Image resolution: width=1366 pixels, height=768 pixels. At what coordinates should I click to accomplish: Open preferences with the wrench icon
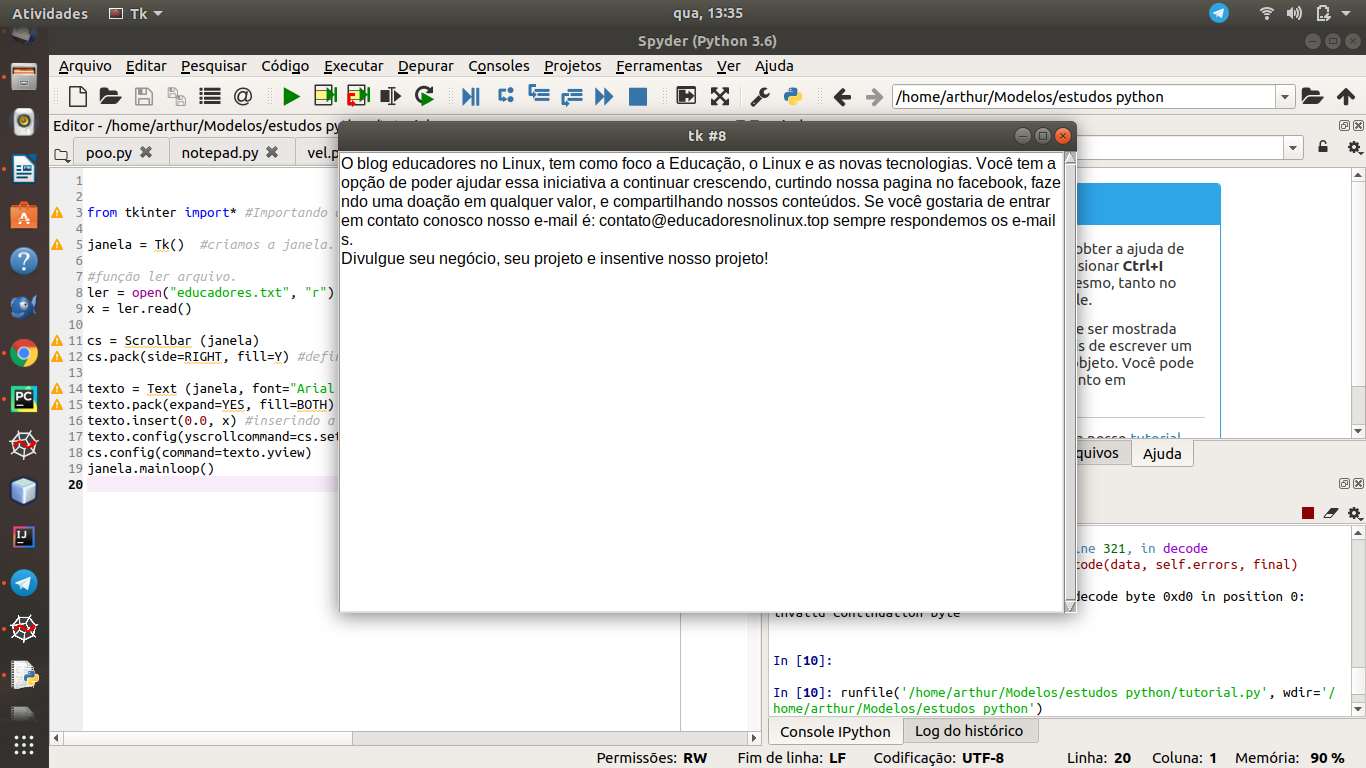(x=760, y=97)
